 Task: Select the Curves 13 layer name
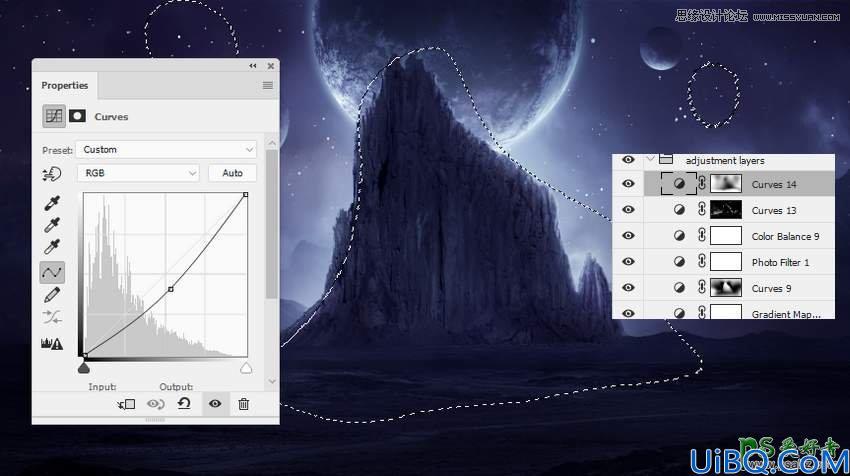pyautogui.click(x=774, y=210)
